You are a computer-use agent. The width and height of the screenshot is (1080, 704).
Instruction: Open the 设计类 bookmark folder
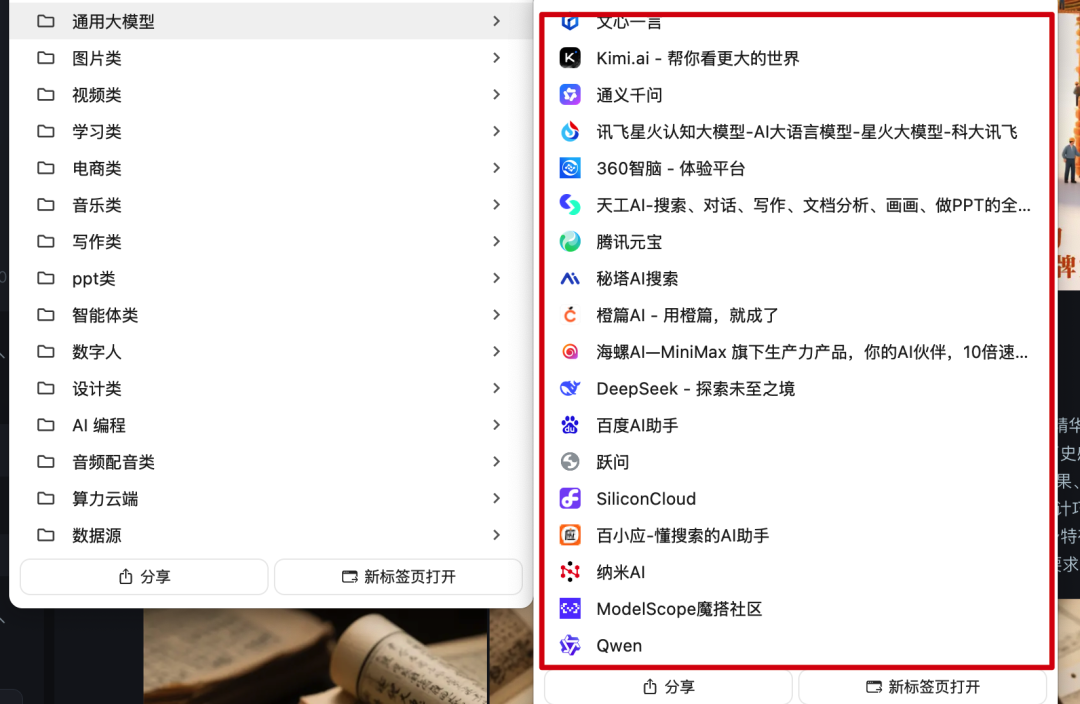click(271, 389)
